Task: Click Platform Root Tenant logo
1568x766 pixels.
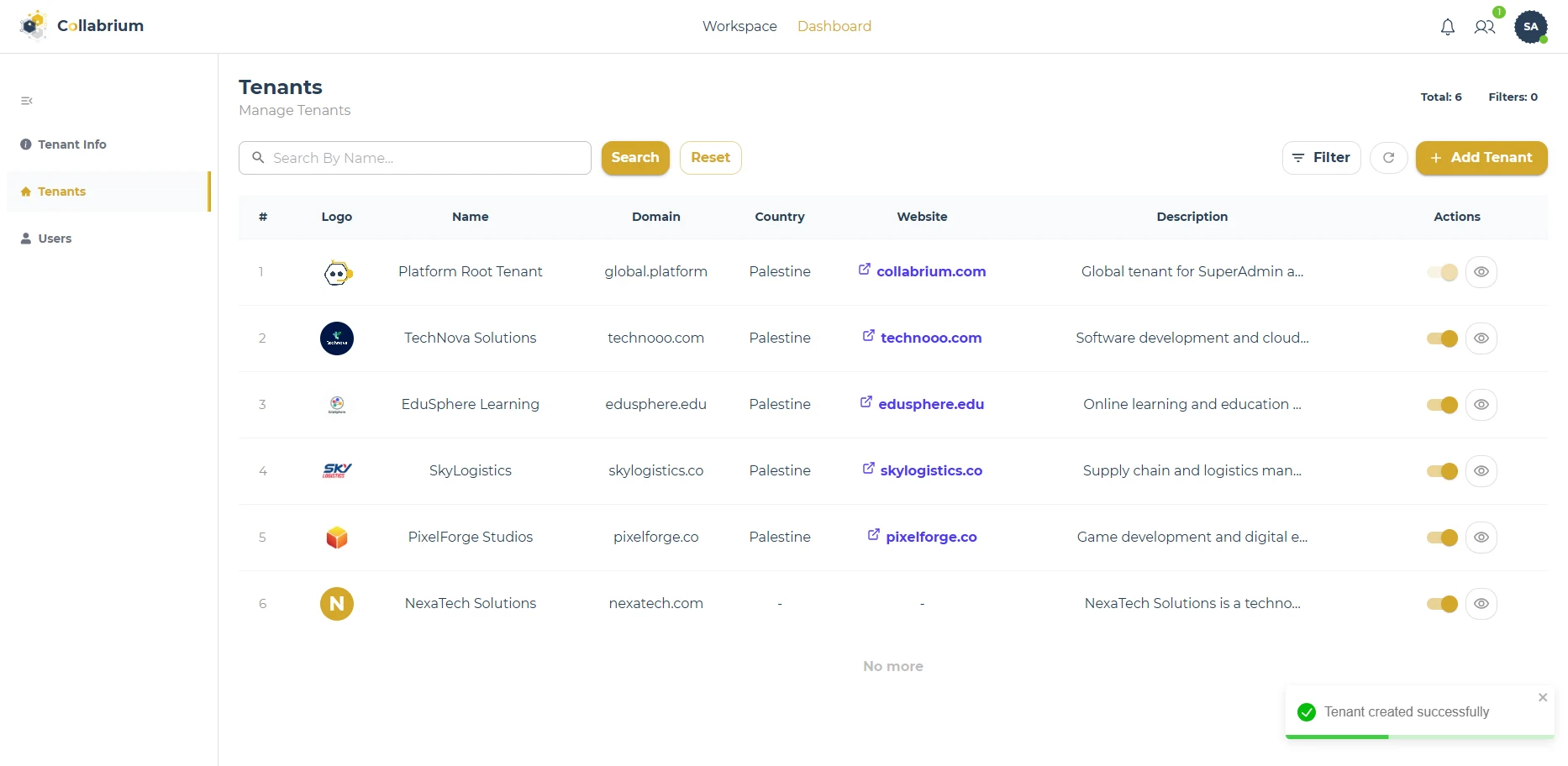Action: tap(337, 272)
